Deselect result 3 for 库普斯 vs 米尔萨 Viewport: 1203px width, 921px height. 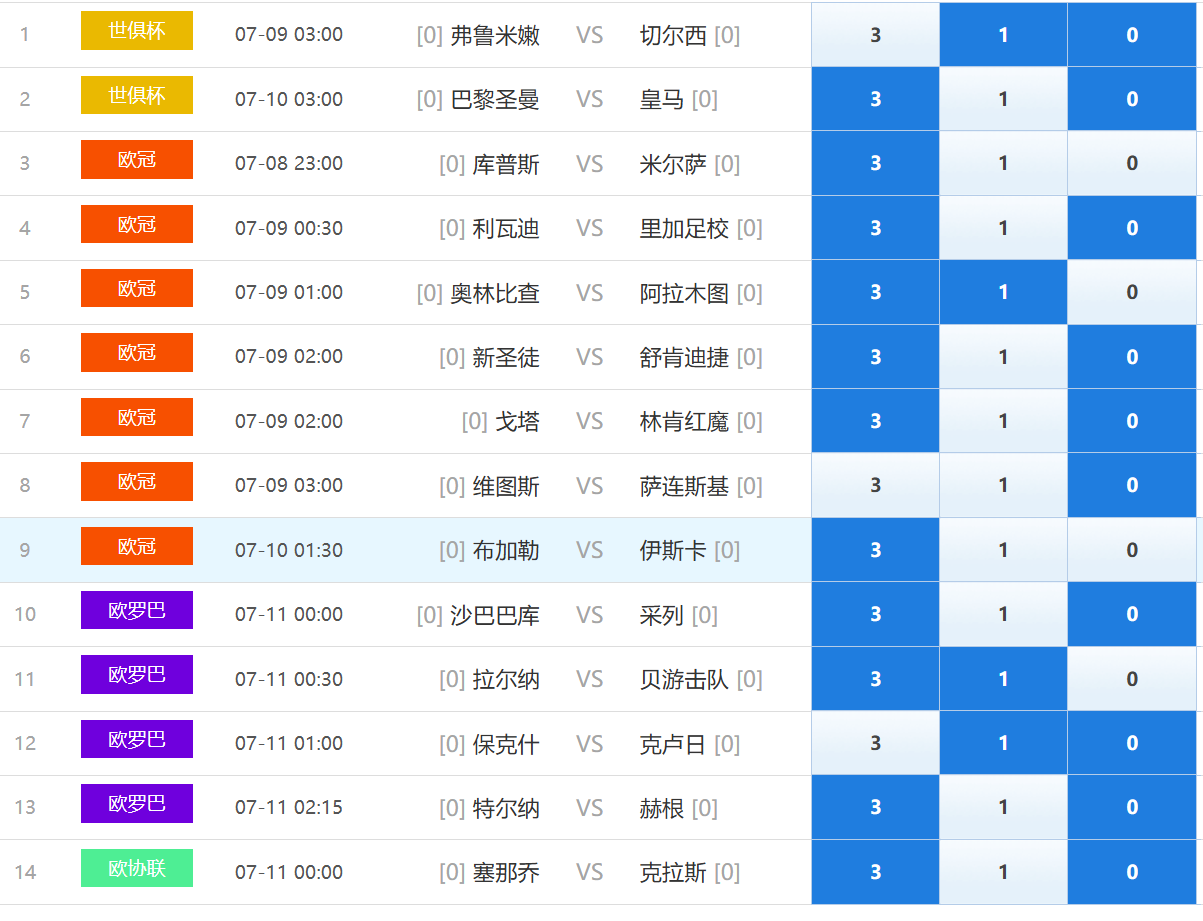pyautogui.click(x=875, y=164)
